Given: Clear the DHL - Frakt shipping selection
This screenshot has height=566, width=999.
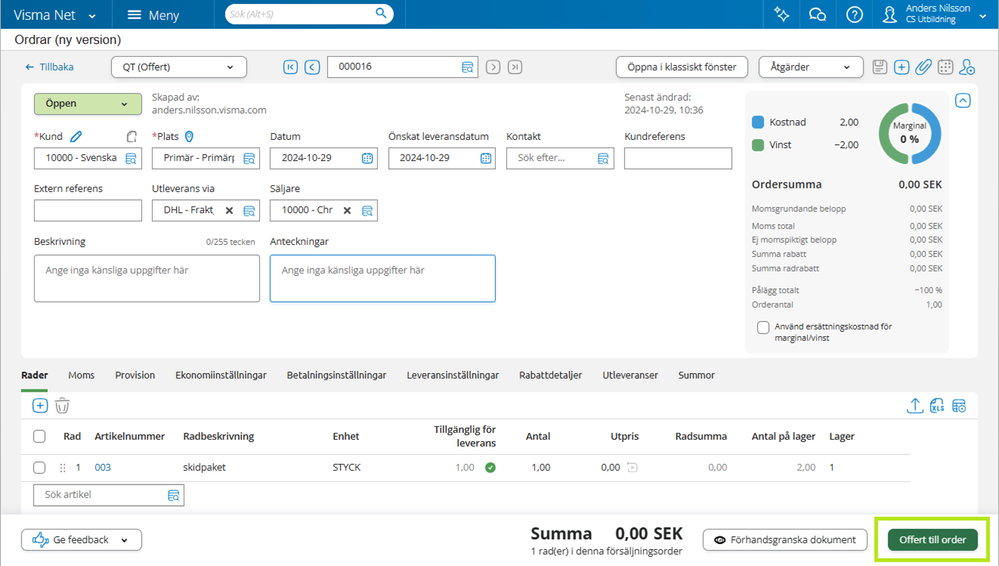Looking at the screenshot, I should tap(229, 211).
